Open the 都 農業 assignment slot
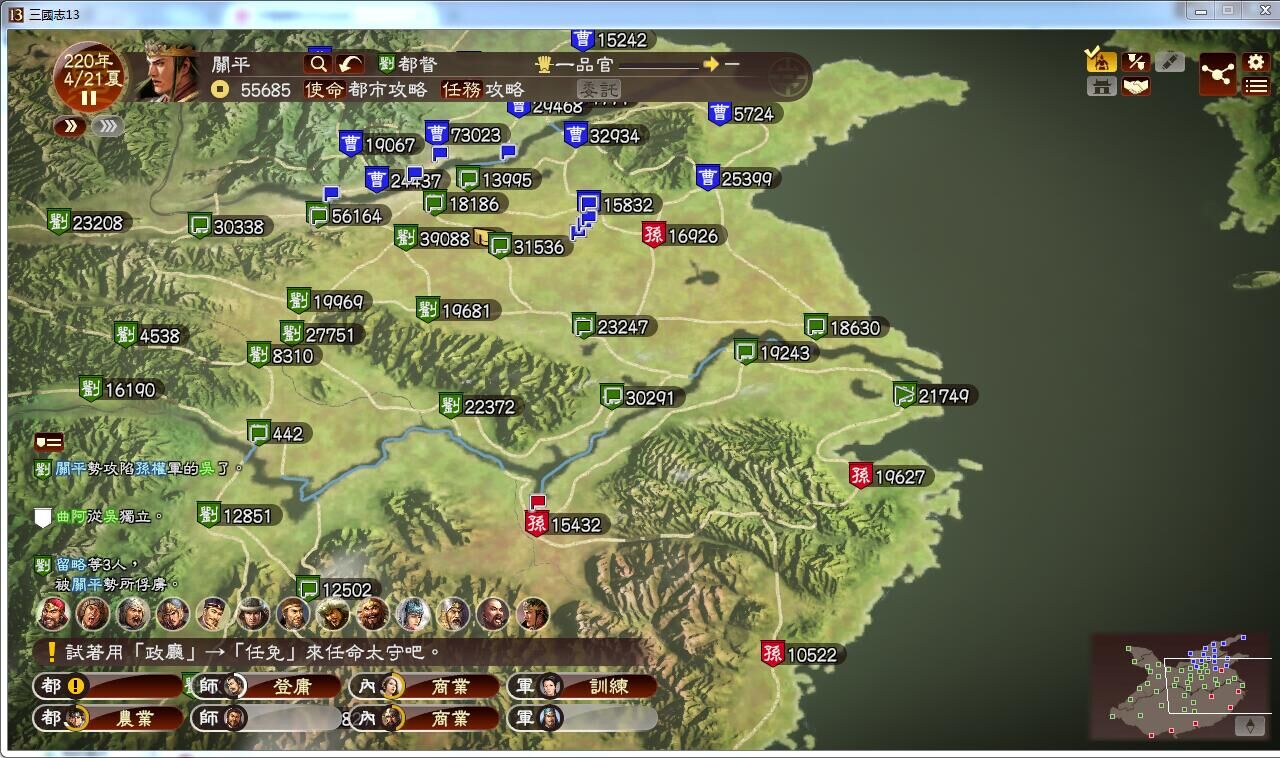Viewport: 1280px width, 758px height. point(108,718)
